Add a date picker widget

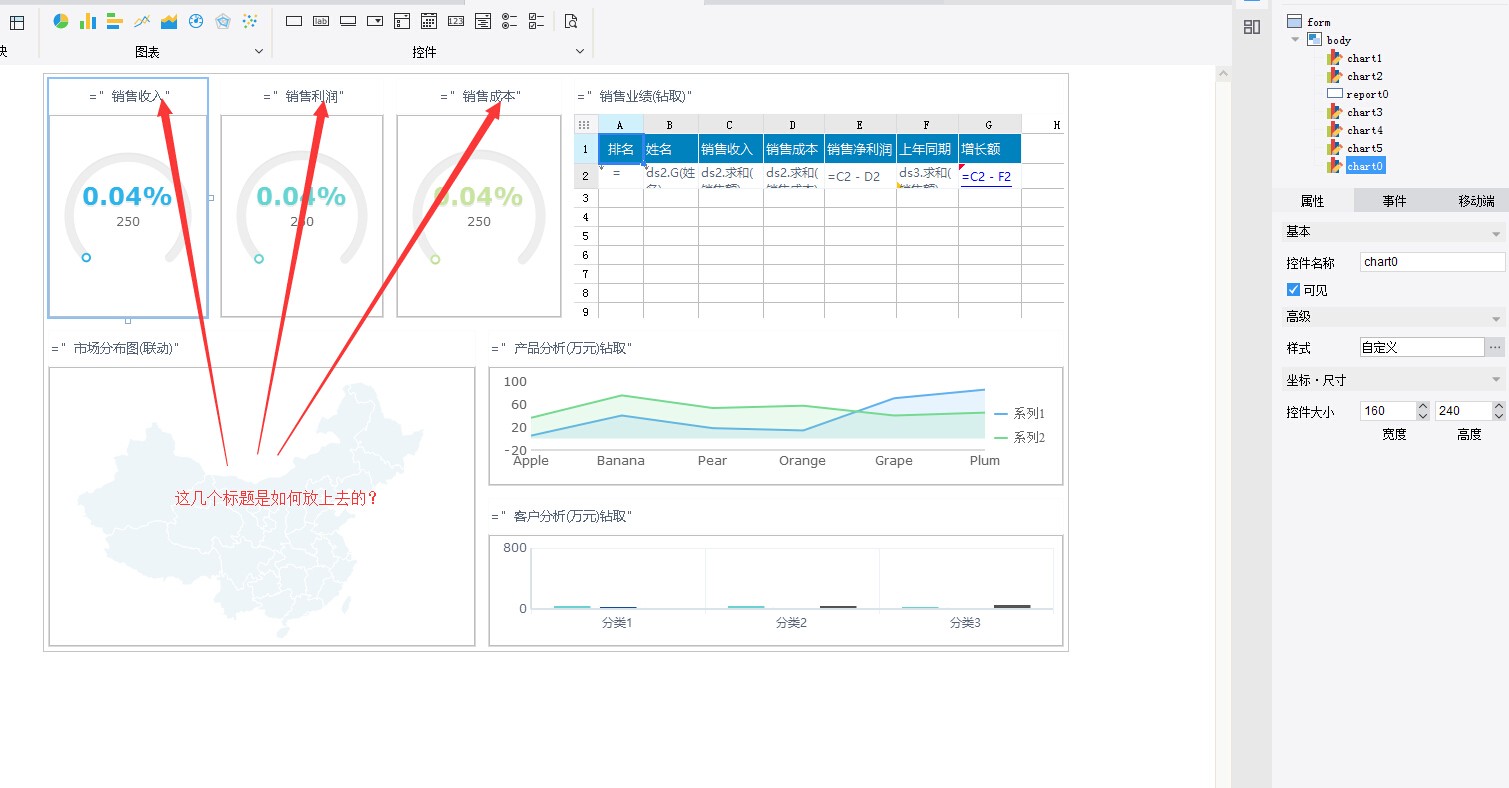pyautogui.click(x=429, y=21)
